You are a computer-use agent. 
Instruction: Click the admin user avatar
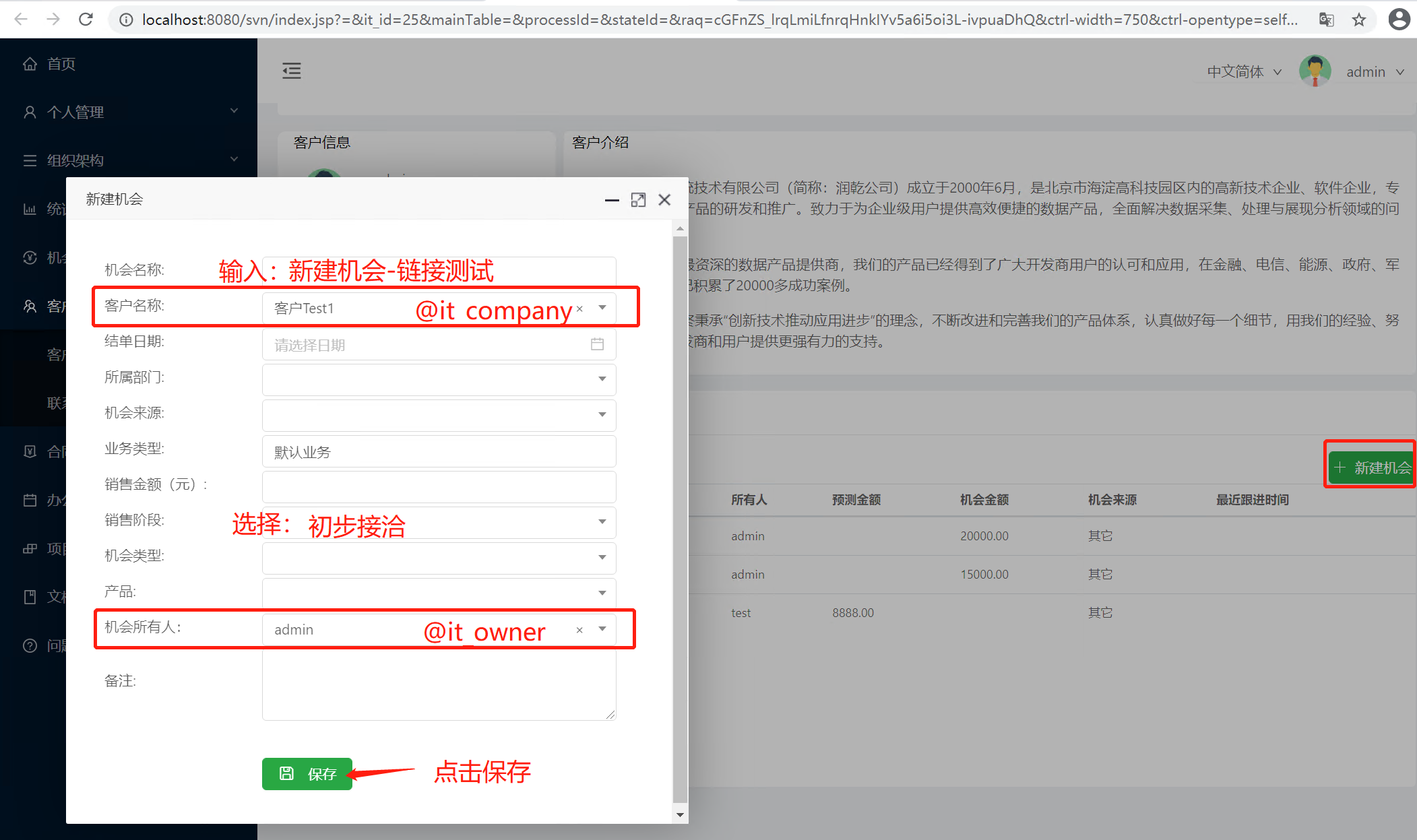click(1315, 71)
